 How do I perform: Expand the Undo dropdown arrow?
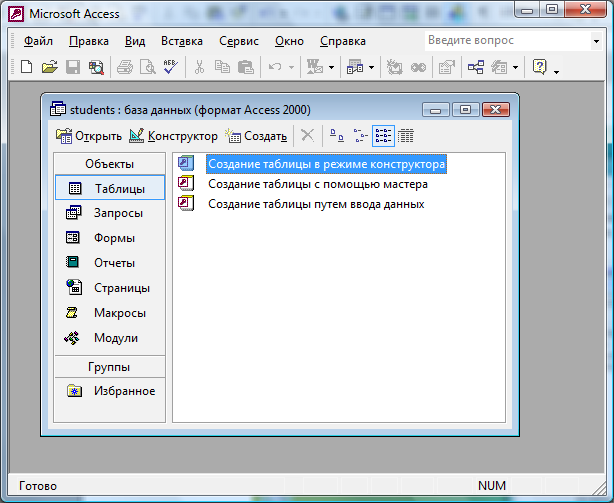[x=291, y=67]
